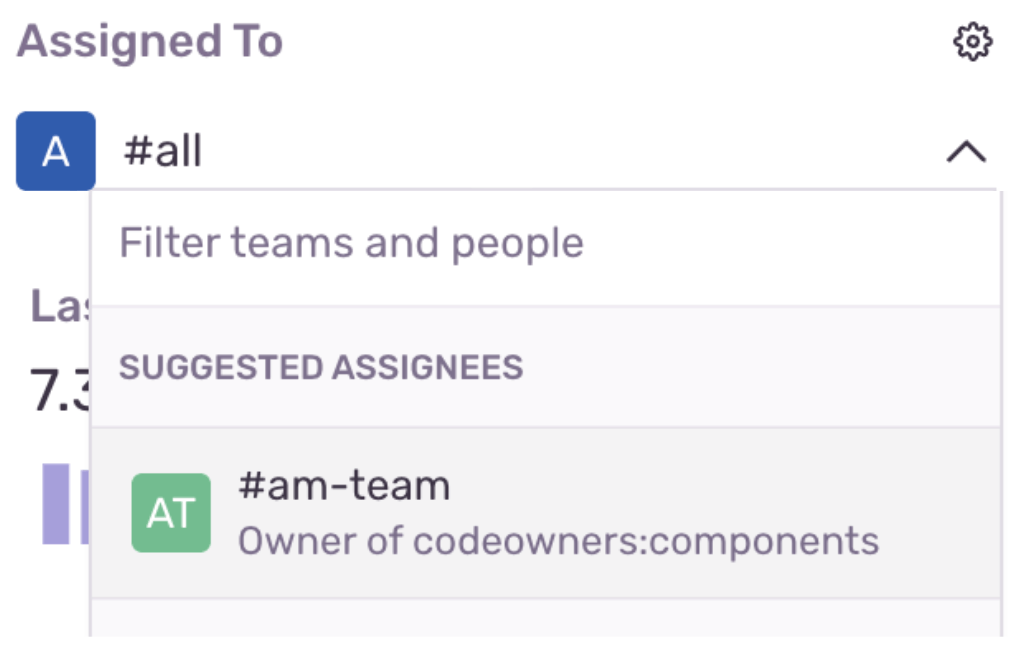Click the #am-team team name text
The image size is (1014, 652).
(344, 486)
